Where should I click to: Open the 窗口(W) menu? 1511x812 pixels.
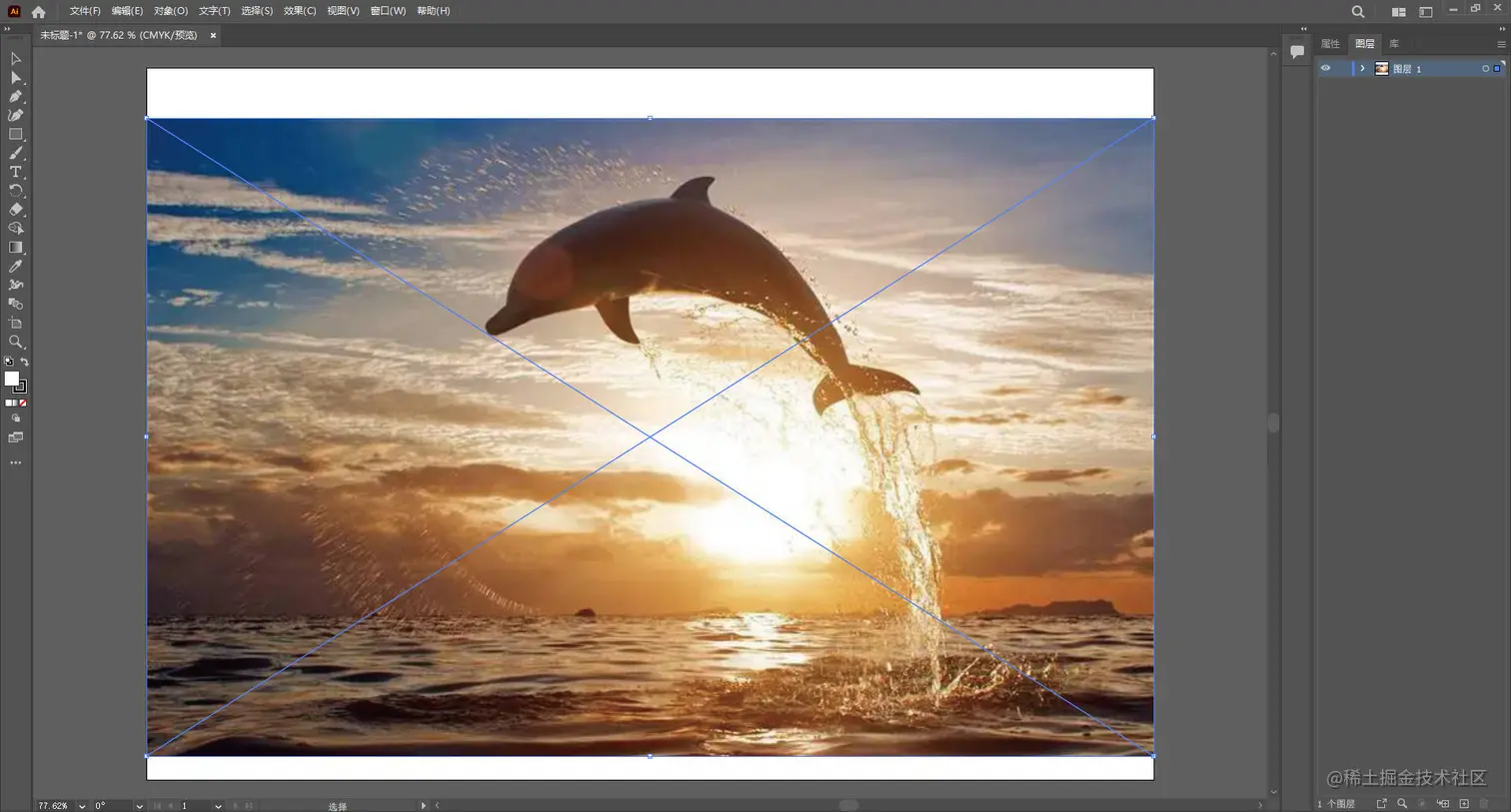pos(388,11)
